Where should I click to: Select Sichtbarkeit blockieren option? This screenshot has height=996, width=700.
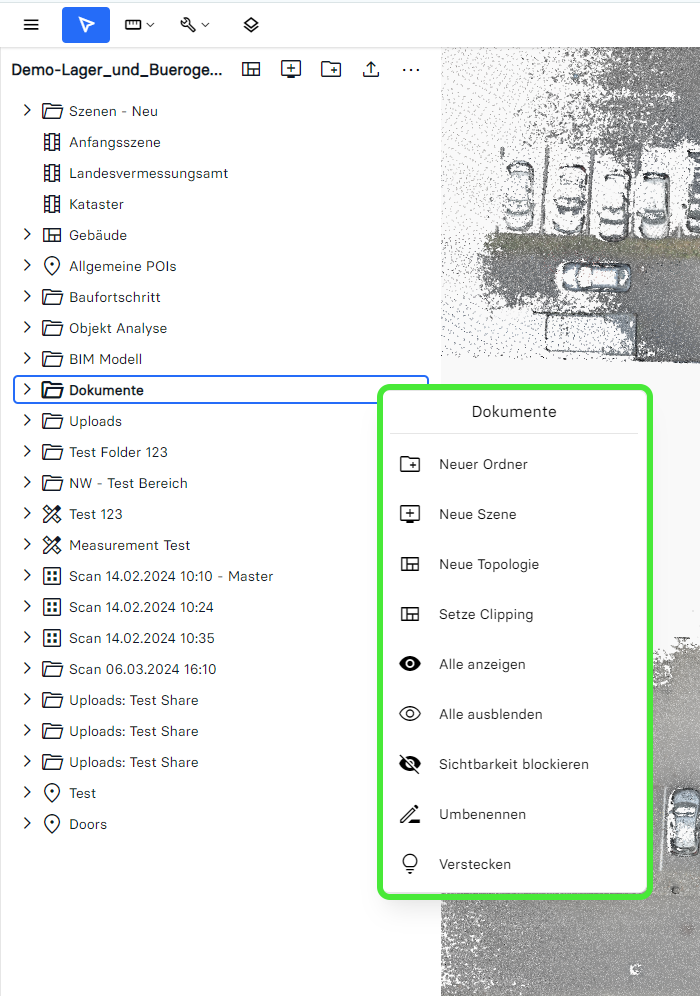[x=513, y=764]
